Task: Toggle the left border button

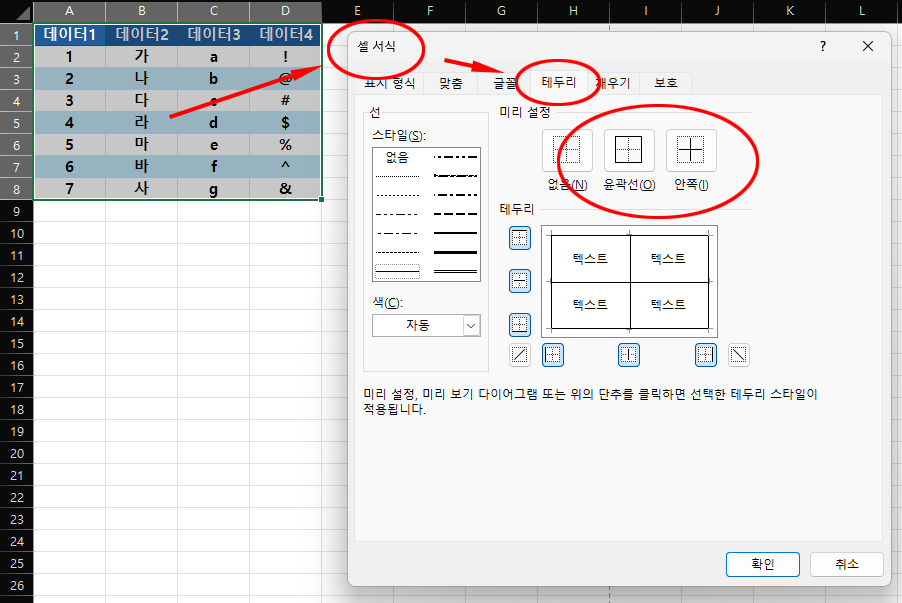Action: 553,355
